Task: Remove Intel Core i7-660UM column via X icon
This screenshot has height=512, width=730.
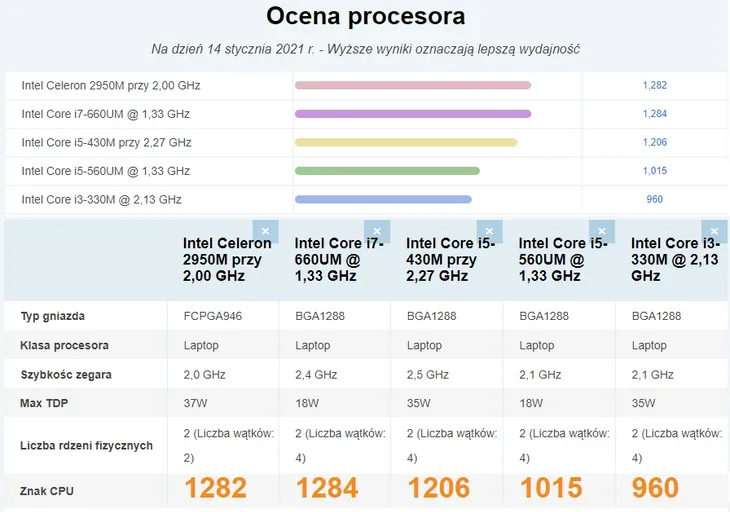Action: point(377,231)
